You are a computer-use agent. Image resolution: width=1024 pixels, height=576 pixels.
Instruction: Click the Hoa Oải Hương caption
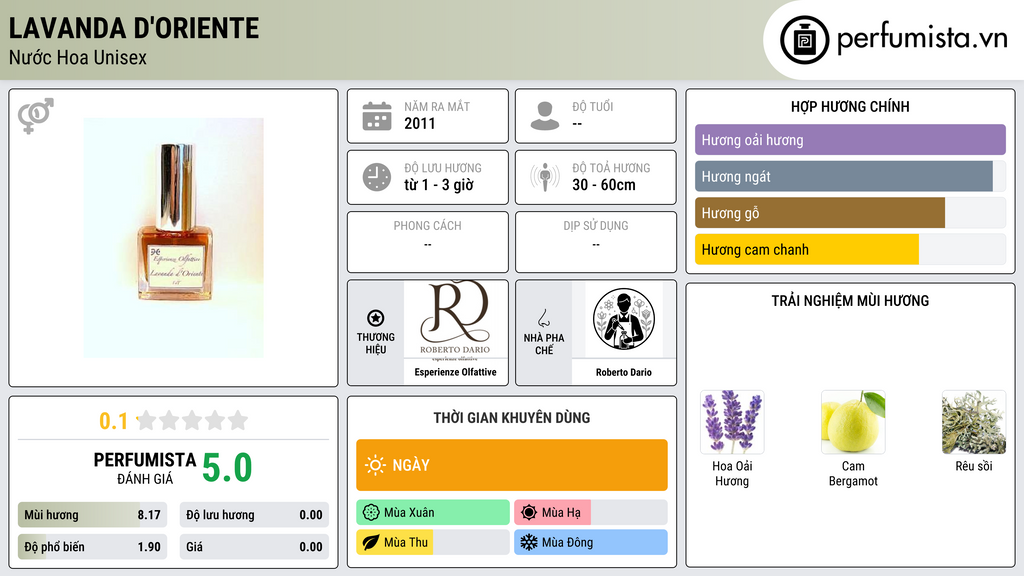point(732,473)
